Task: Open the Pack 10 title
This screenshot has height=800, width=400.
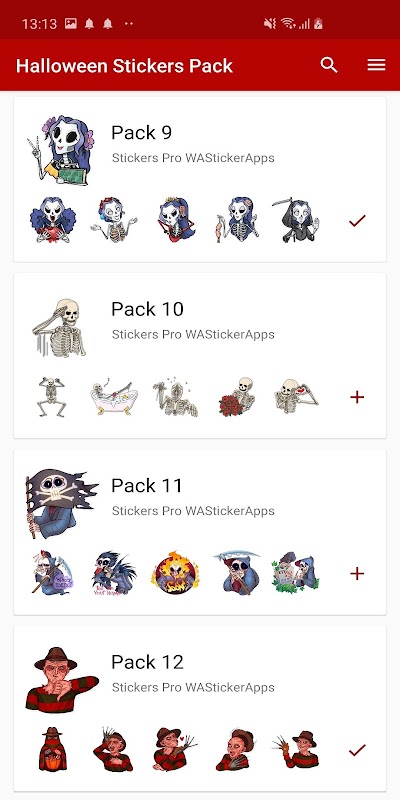Action: pos(147,309)
